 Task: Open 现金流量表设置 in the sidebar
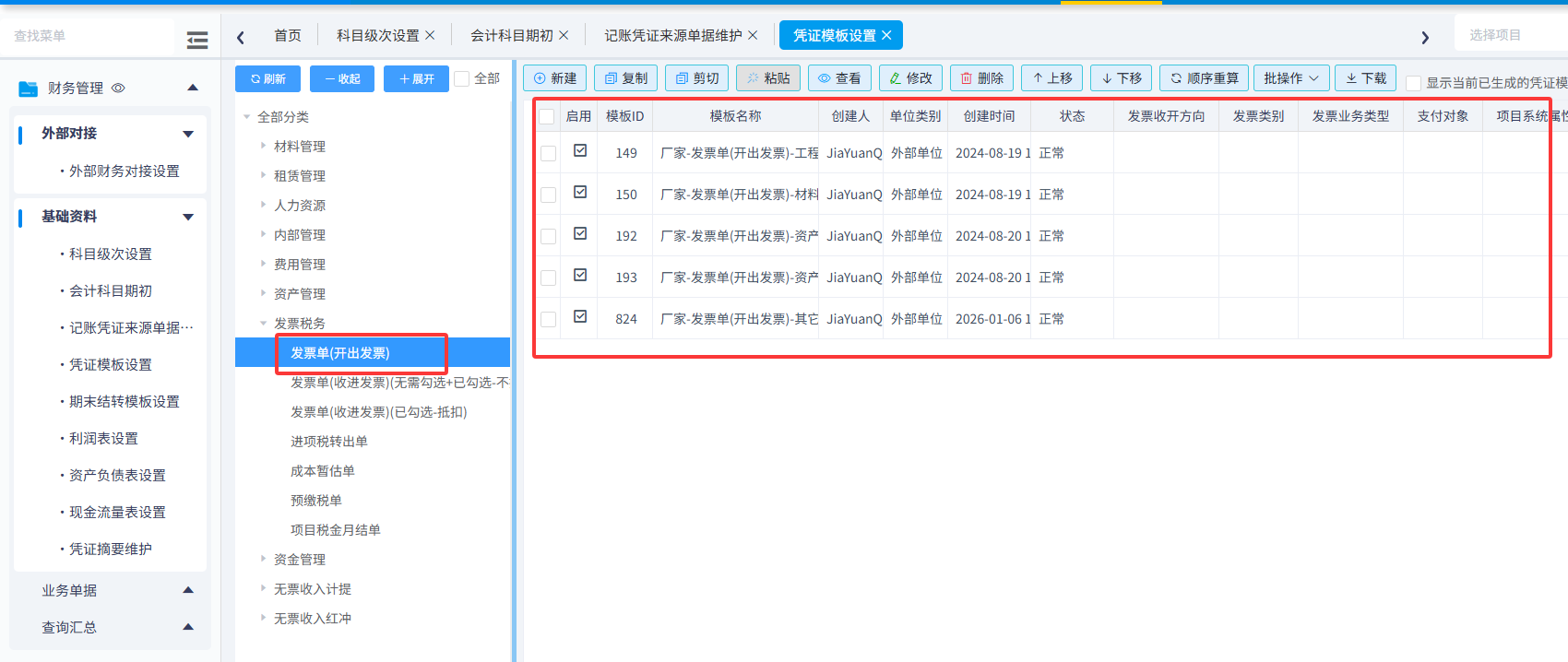(117, 512)
